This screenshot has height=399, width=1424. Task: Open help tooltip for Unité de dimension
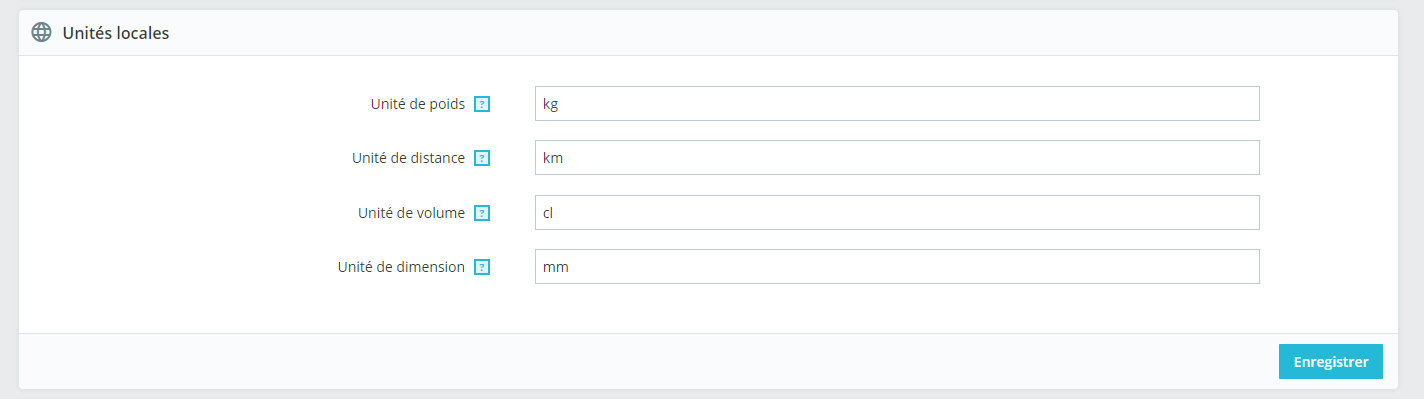482,267
